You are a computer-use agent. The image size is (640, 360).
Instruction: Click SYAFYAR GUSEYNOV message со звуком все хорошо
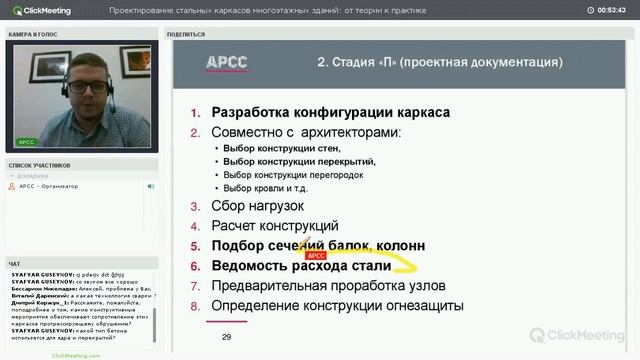point(75,282)
